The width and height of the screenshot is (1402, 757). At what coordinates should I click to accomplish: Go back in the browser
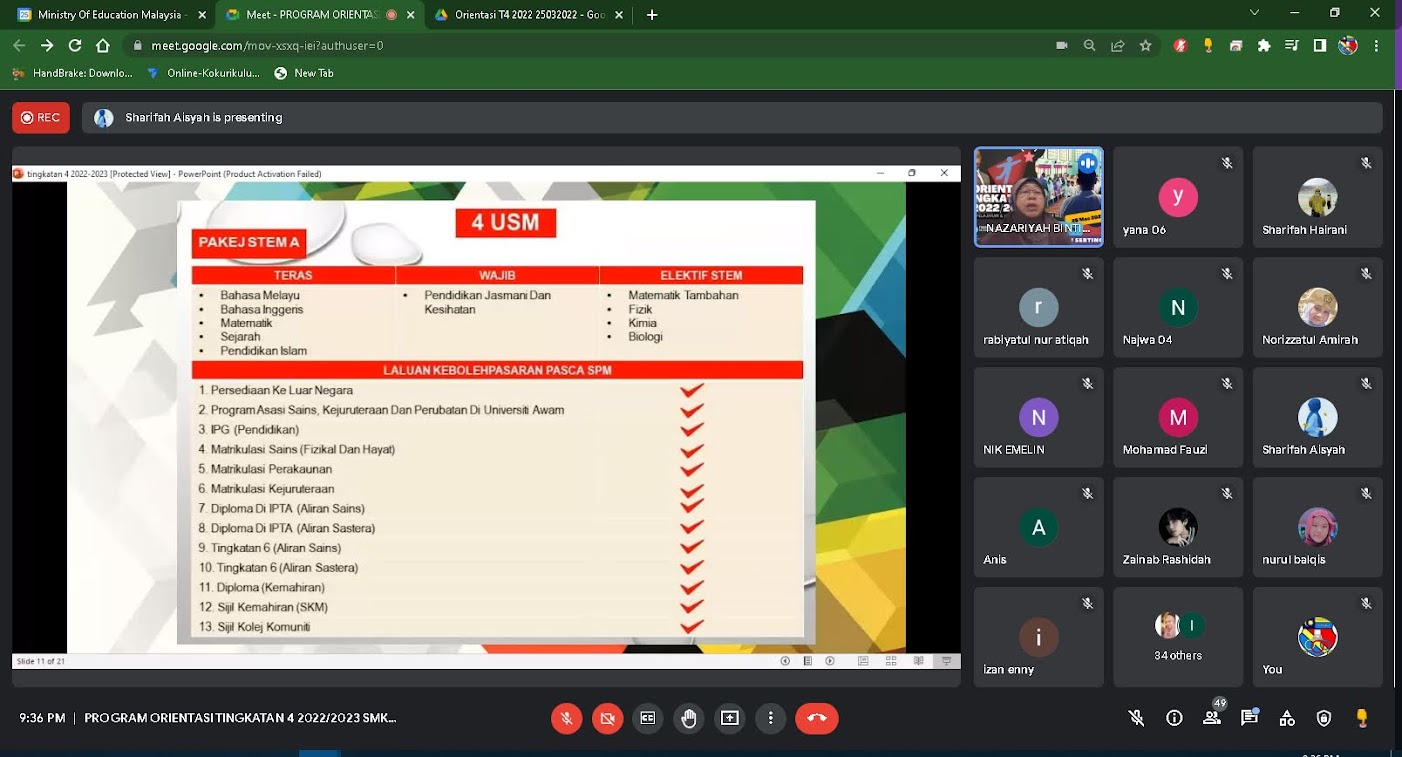[x=19, y=45]
